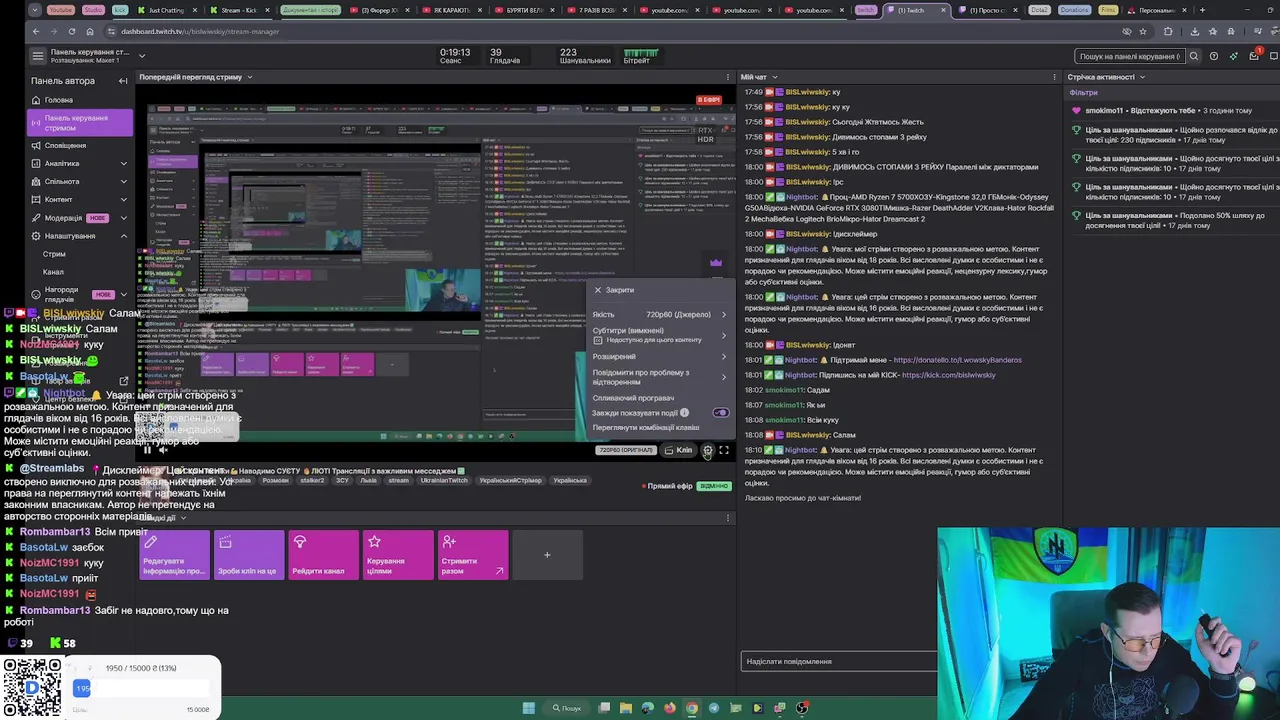Image resolution: width=1280 pixels, height=720 pixels.
Task: Mute the stream preview volume
Action: point(164,450)
